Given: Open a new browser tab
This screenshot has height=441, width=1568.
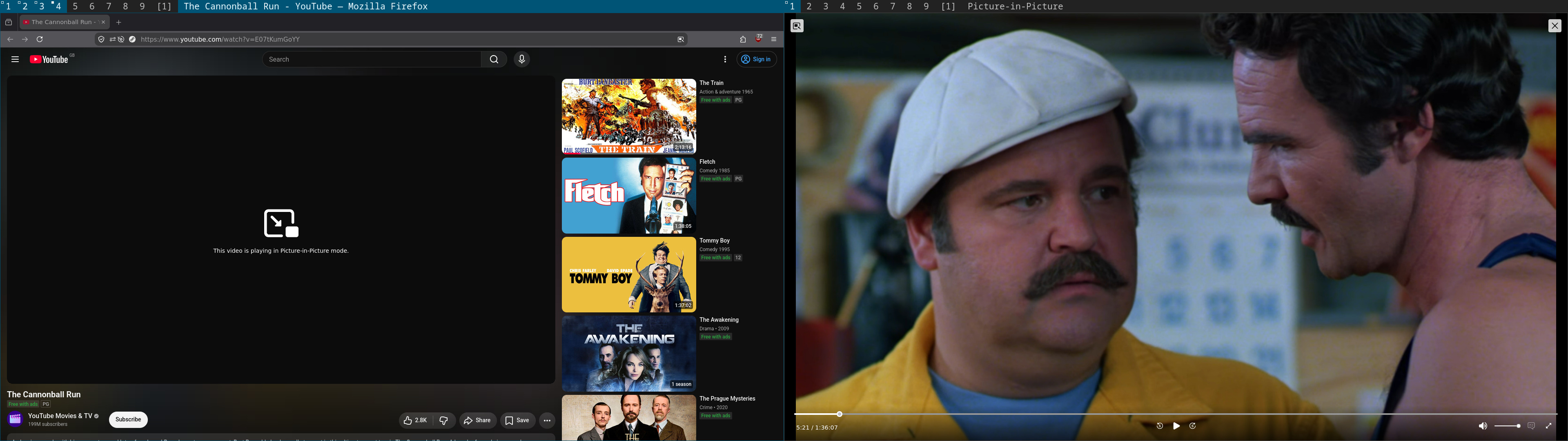Looking at the screenshot, I should 119,22.
